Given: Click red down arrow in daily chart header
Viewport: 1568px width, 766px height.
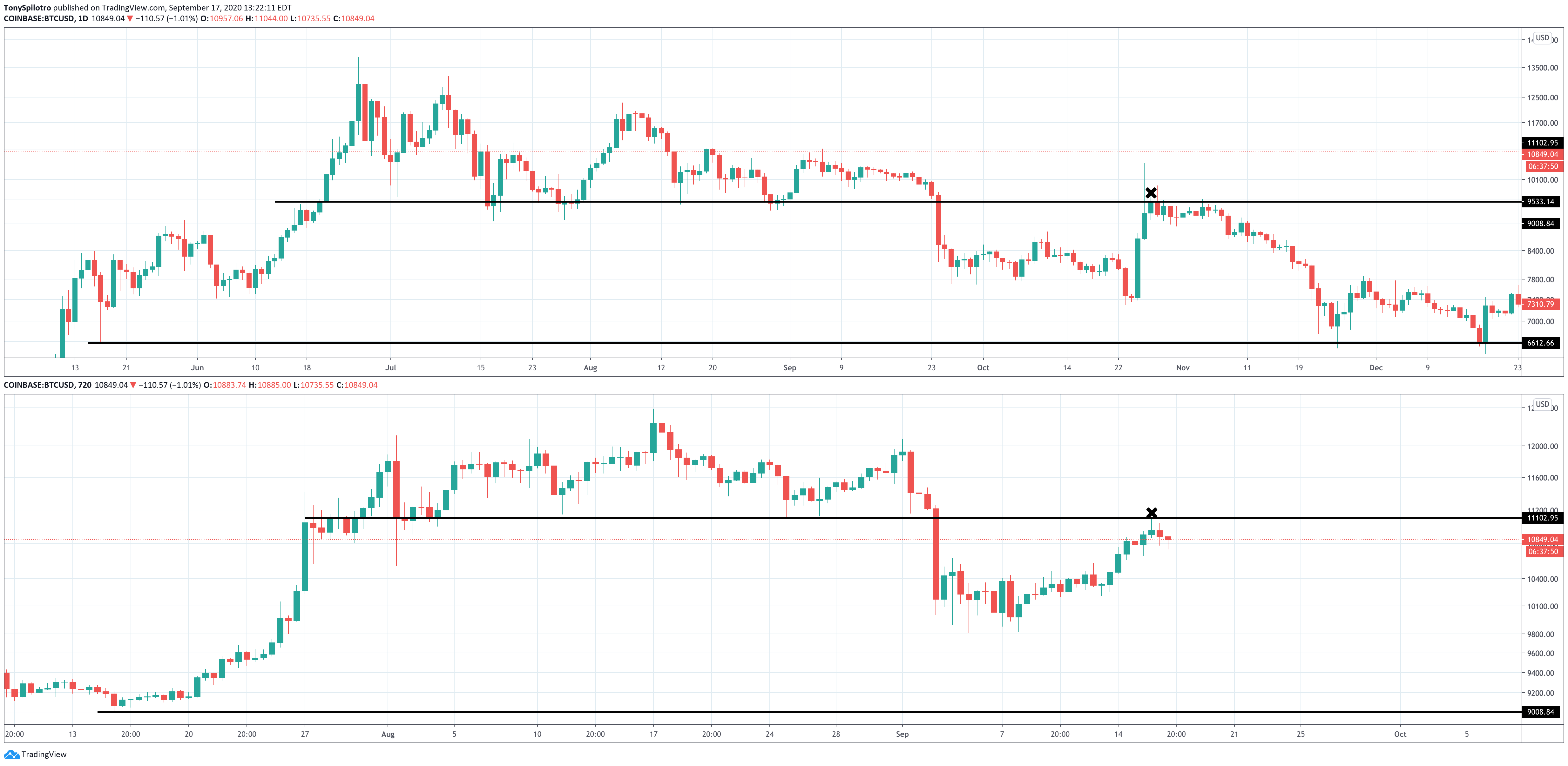Looking at the screenshot, I should coord(130,19).
